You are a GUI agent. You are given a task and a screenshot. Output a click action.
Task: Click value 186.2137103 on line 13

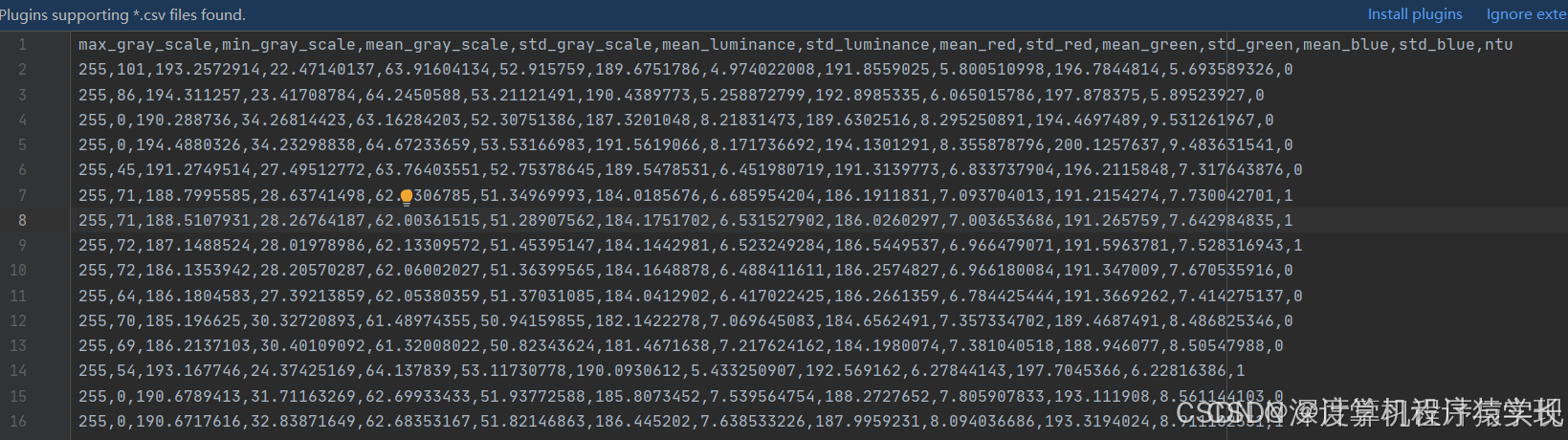pyautogui.click(x=198, y=345)
